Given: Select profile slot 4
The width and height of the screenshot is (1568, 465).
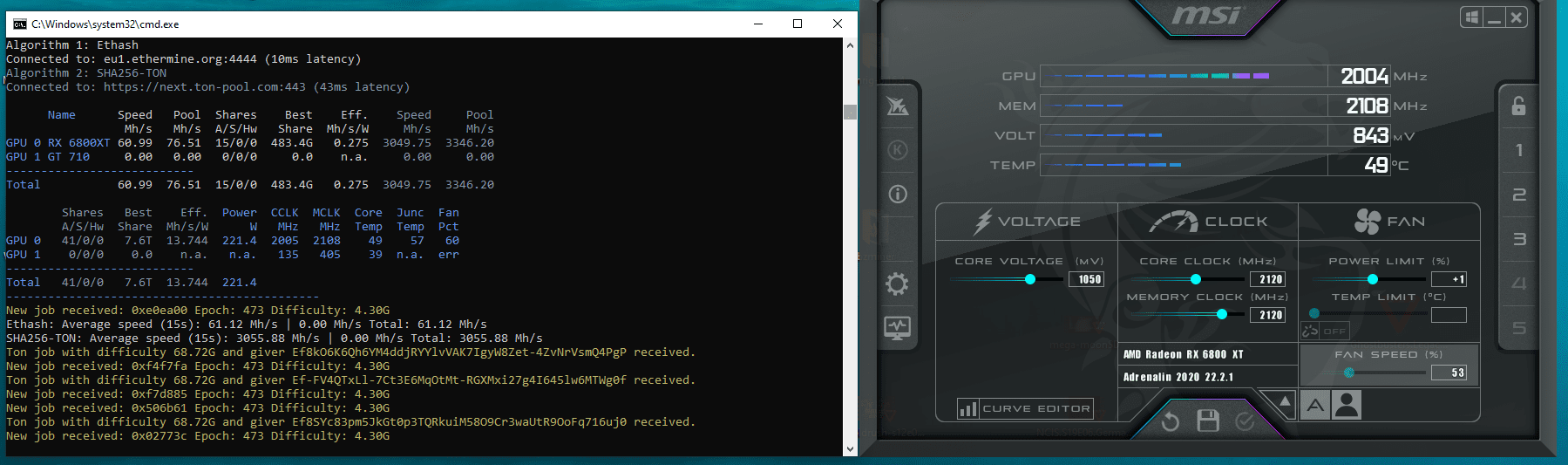Looking at the screenshot, I should coord(1519,284).
